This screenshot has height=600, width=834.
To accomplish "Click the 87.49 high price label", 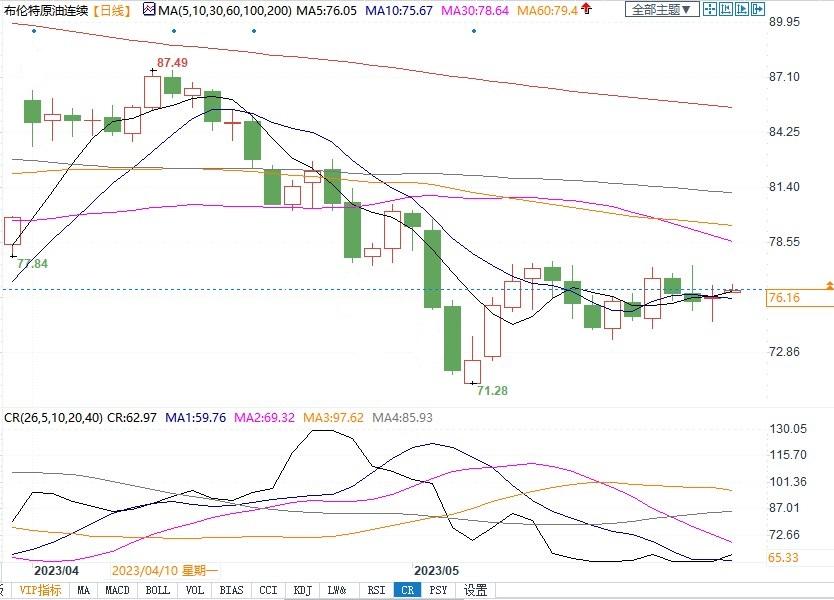I will click(x=172, y=63).
